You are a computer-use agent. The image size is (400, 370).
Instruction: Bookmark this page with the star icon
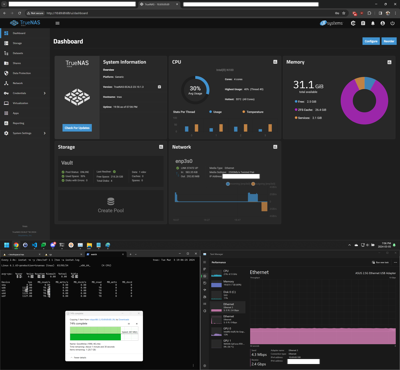(x=344, y=13)
